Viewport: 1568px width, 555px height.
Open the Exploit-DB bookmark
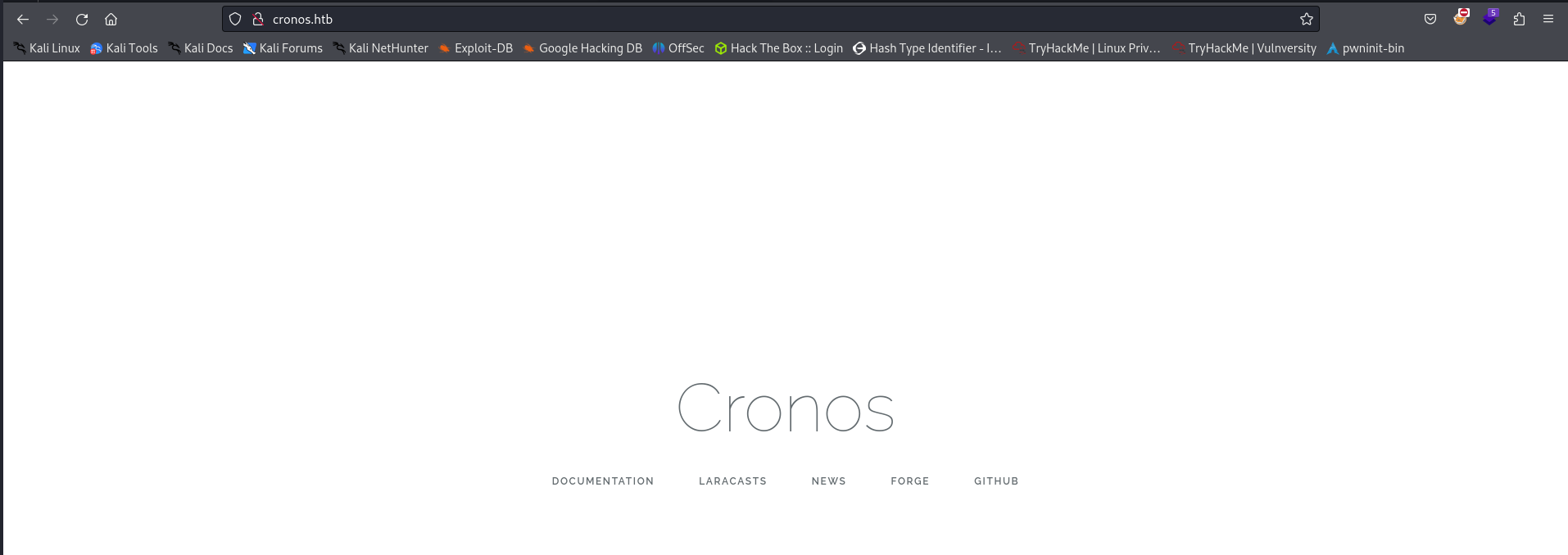(x=475, y=48)
